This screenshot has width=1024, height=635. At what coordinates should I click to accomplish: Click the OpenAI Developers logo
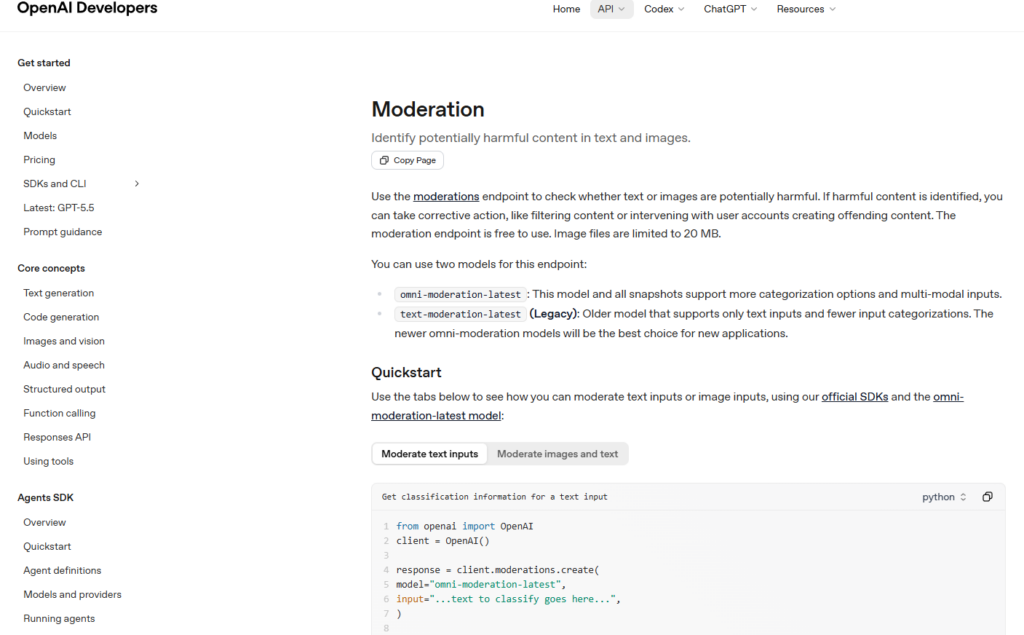(87, 8)
